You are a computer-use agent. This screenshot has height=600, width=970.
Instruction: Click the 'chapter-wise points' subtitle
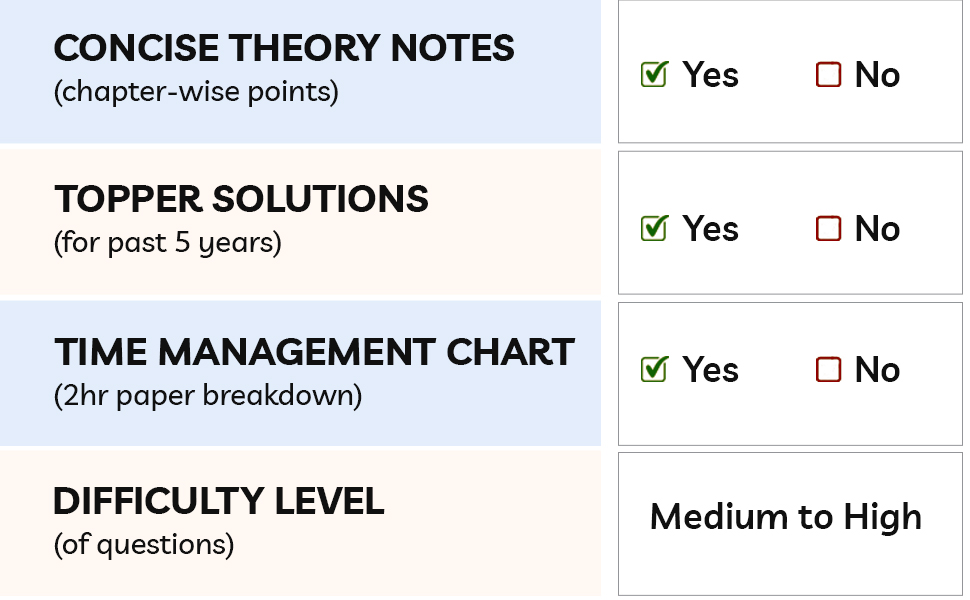pos(196,92)
